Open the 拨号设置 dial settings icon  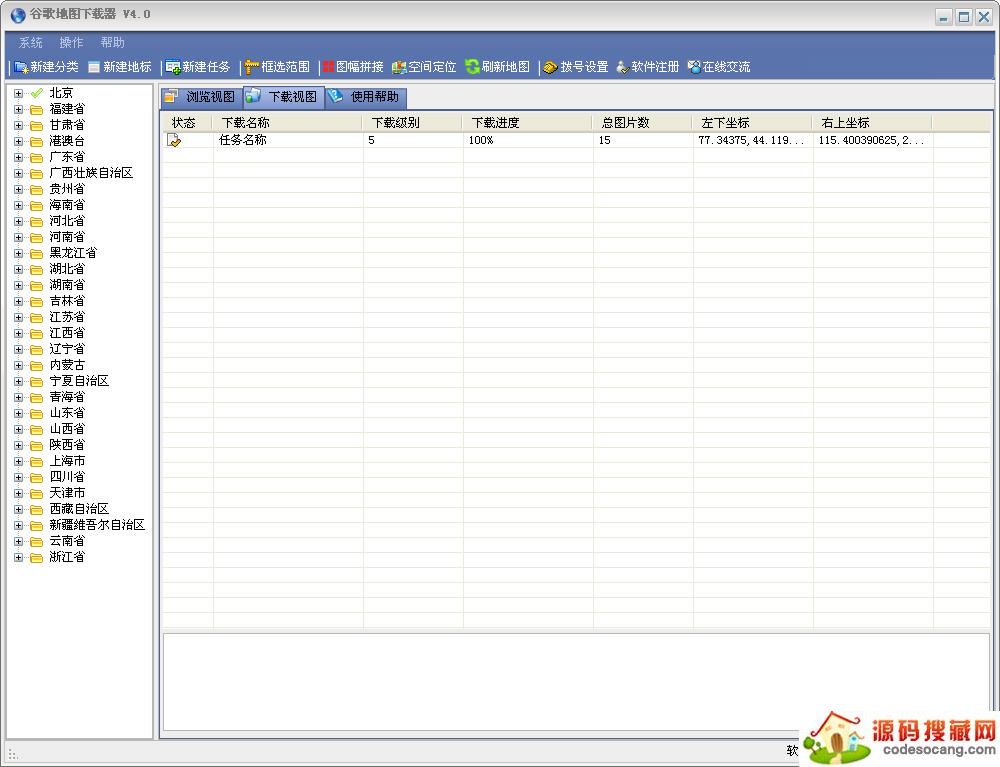pyautogui.click(x=550, y=67)
